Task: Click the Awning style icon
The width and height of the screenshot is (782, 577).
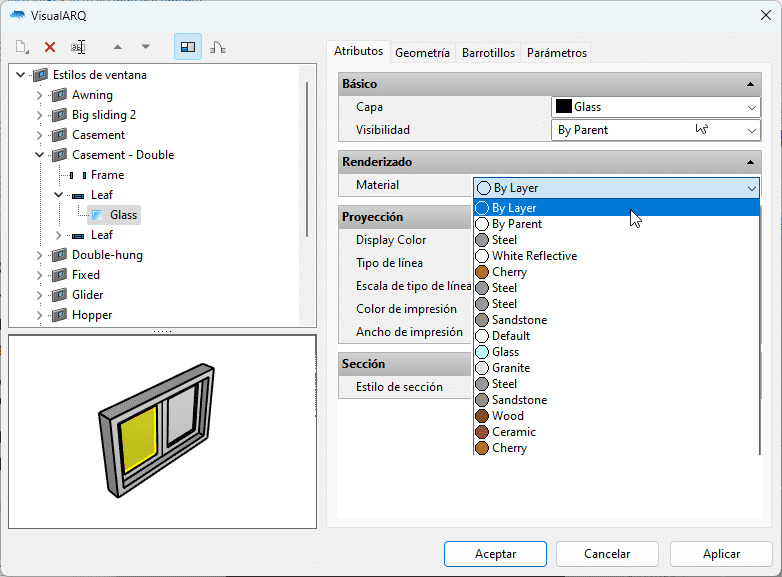Action: 59,95
